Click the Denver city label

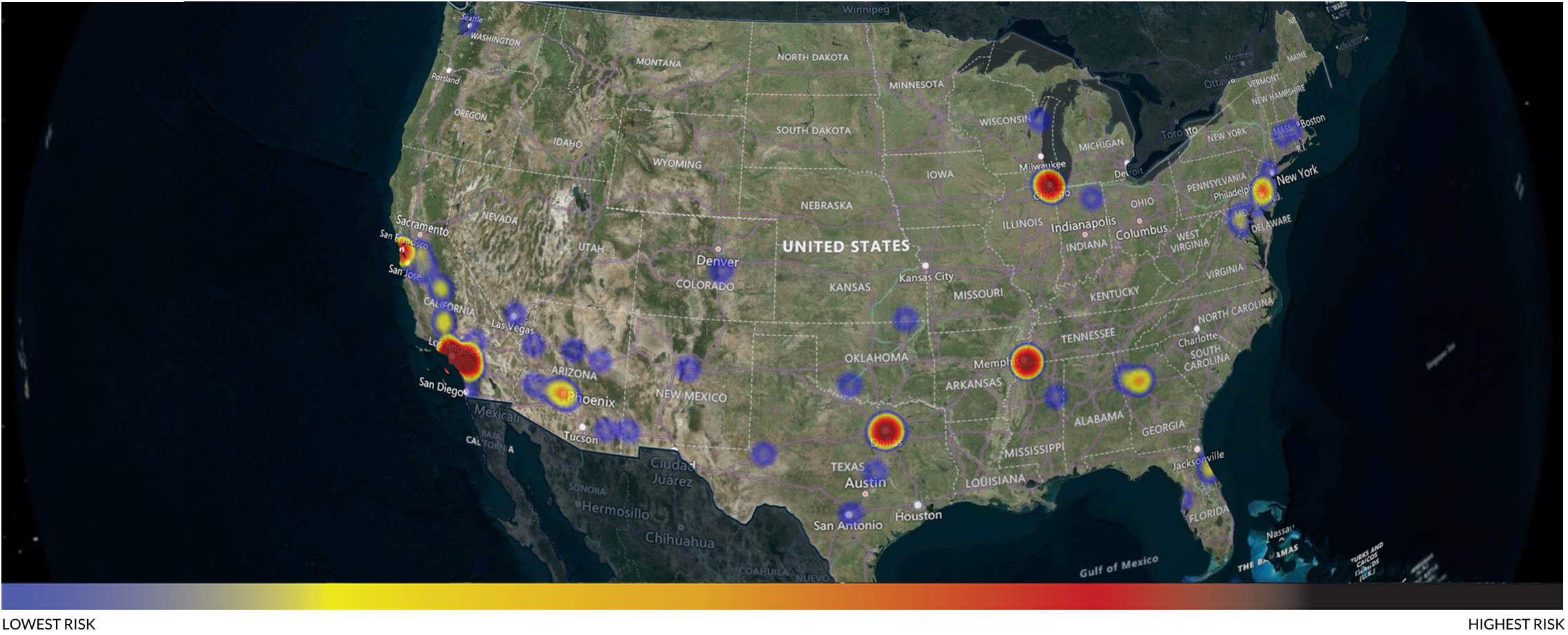click(x=718, y=262)
